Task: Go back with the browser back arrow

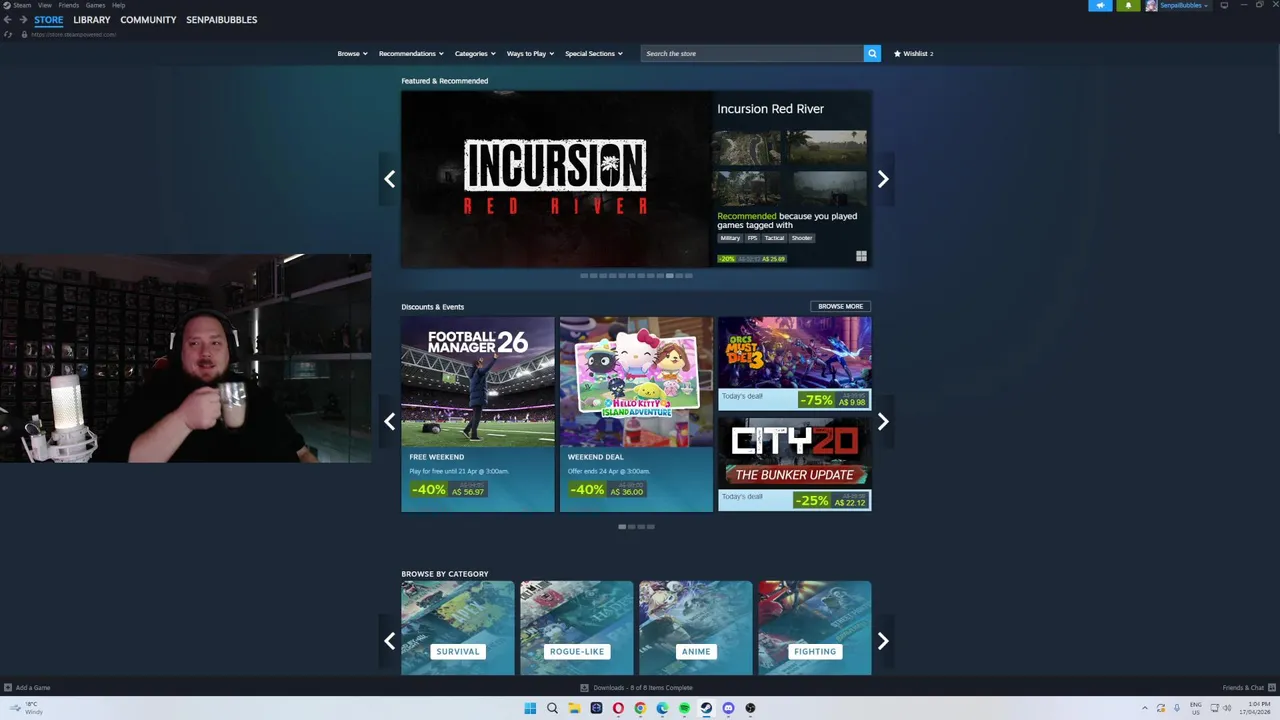Action: pos(8,20)
